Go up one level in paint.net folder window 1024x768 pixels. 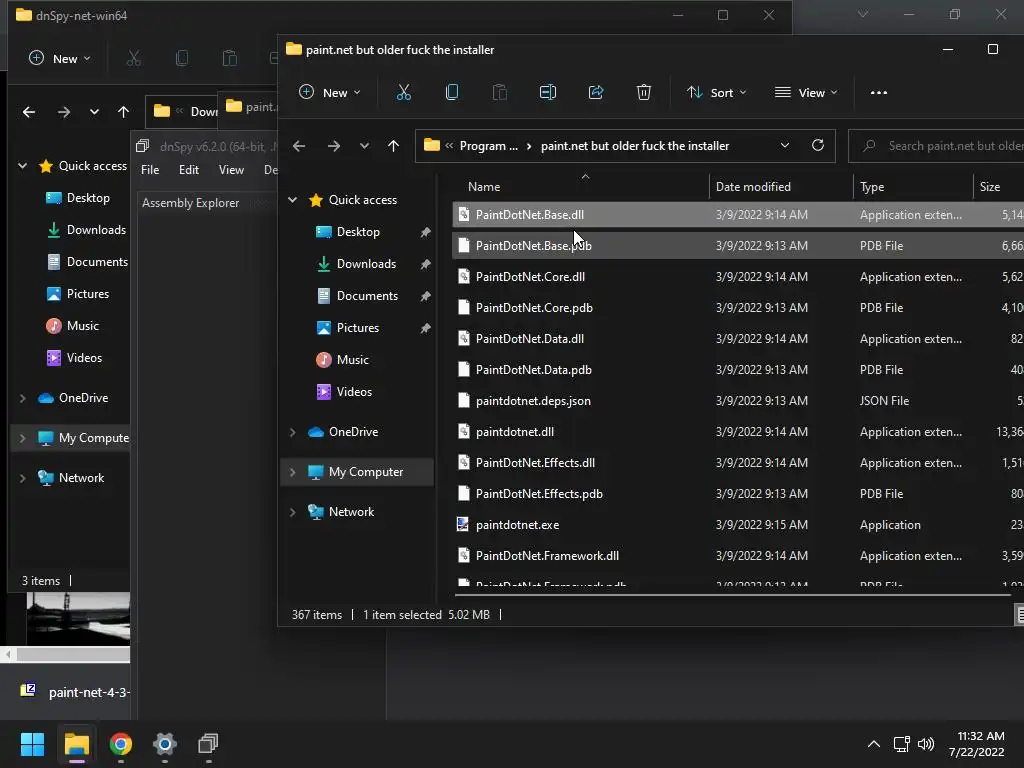[393, 146]
